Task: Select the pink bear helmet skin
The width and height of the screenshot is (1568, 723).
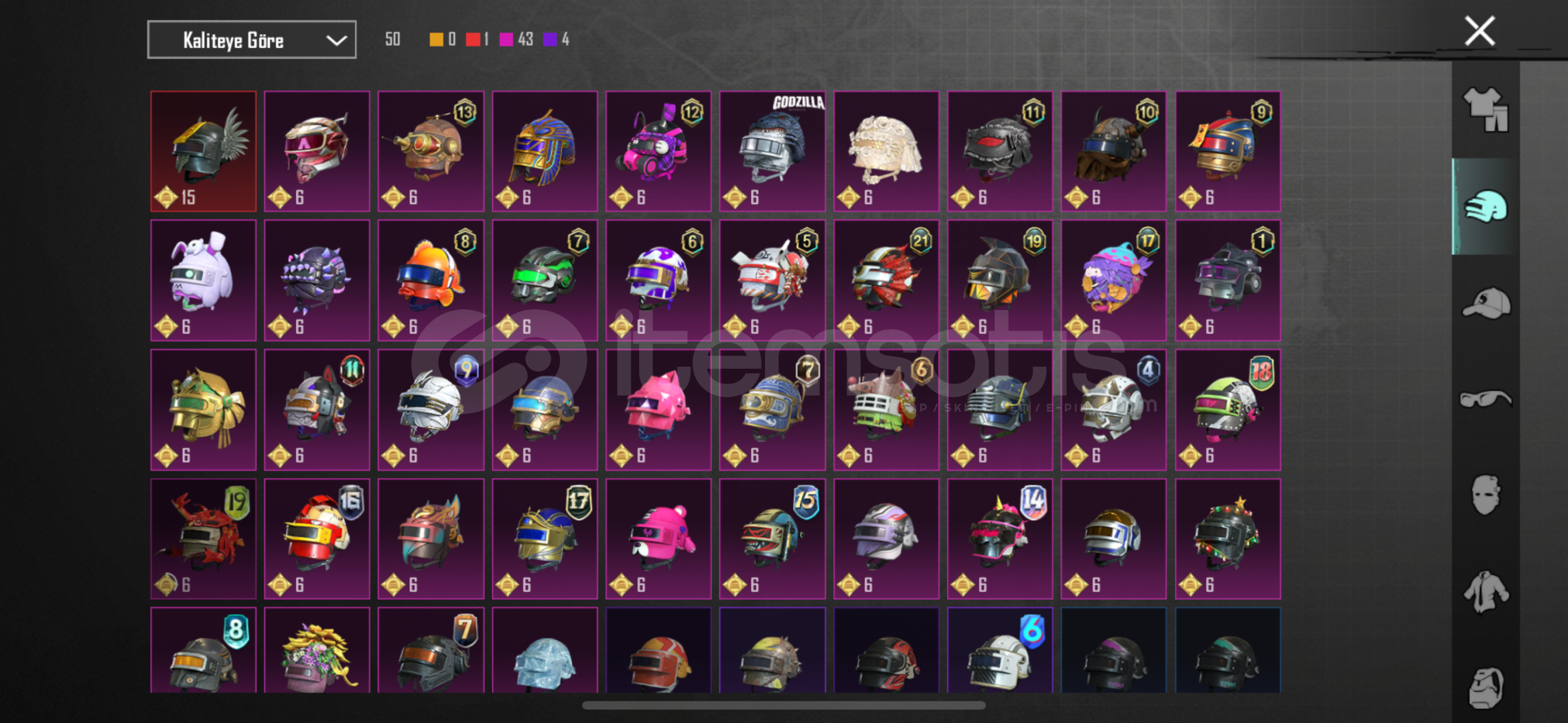Action: pos(658,539)
